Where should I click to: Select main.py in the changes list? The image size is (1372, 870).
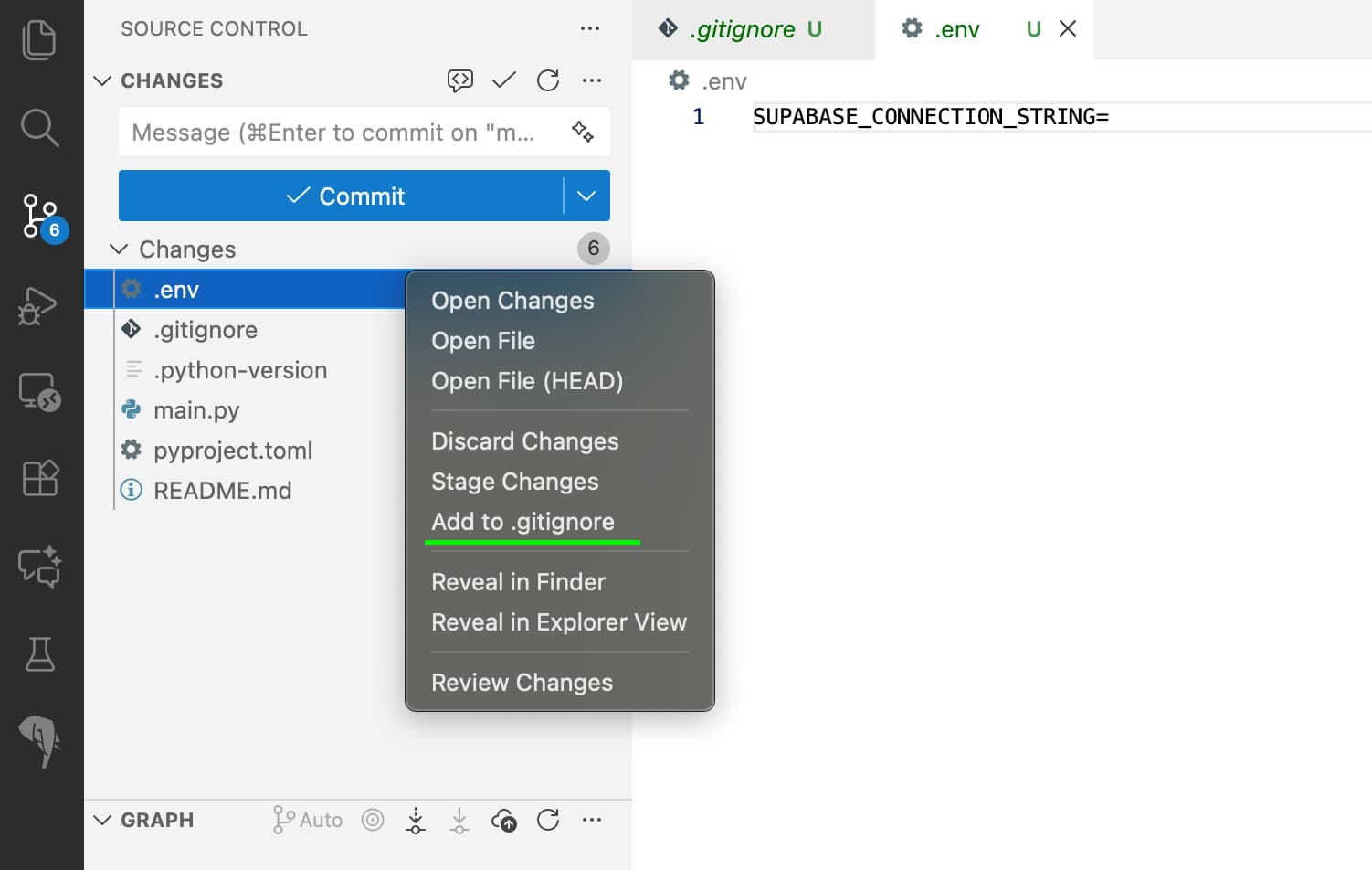(x=196, y=410)
